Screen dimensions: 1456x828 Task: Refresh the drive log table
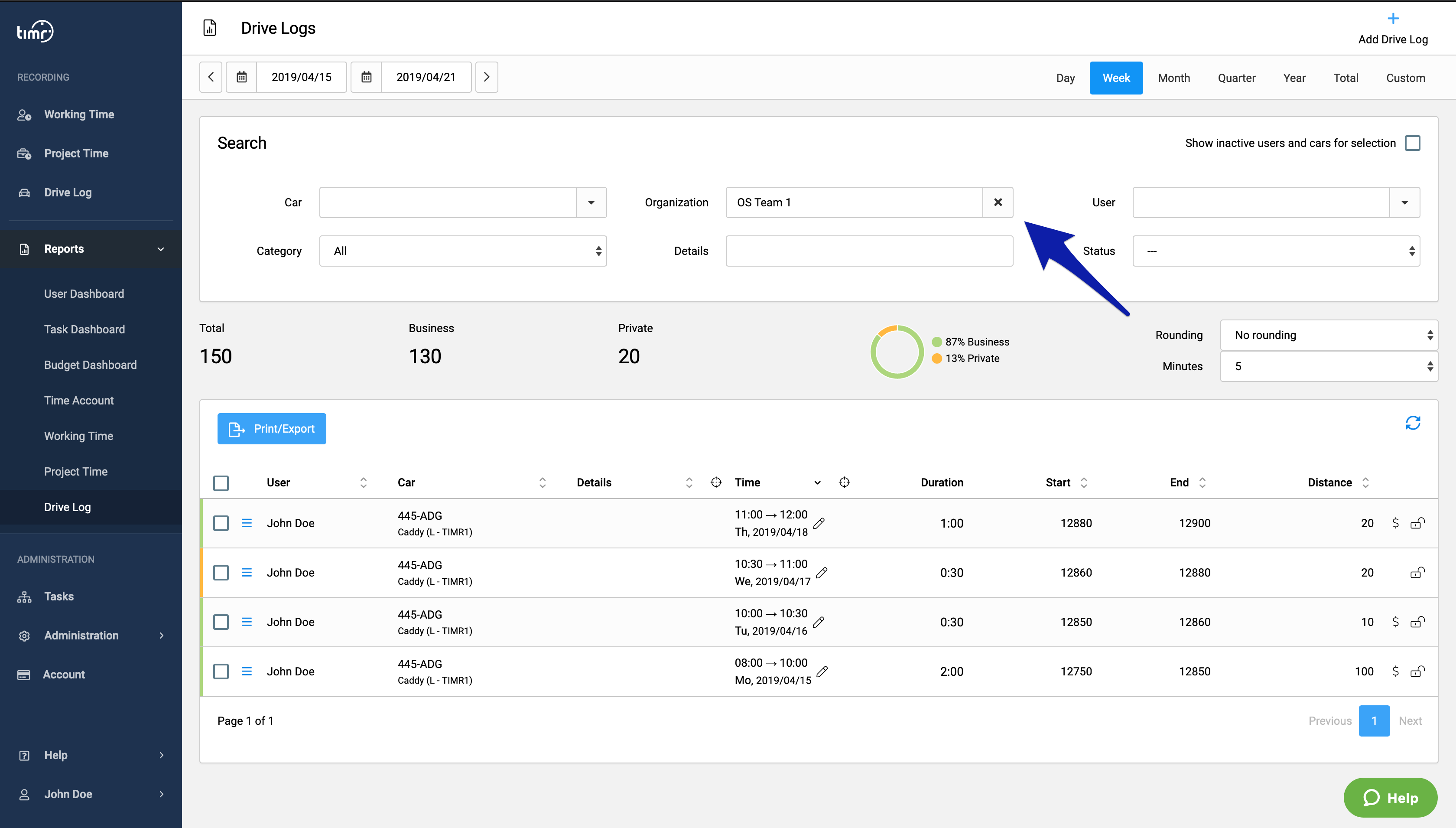click(1413, 423)
